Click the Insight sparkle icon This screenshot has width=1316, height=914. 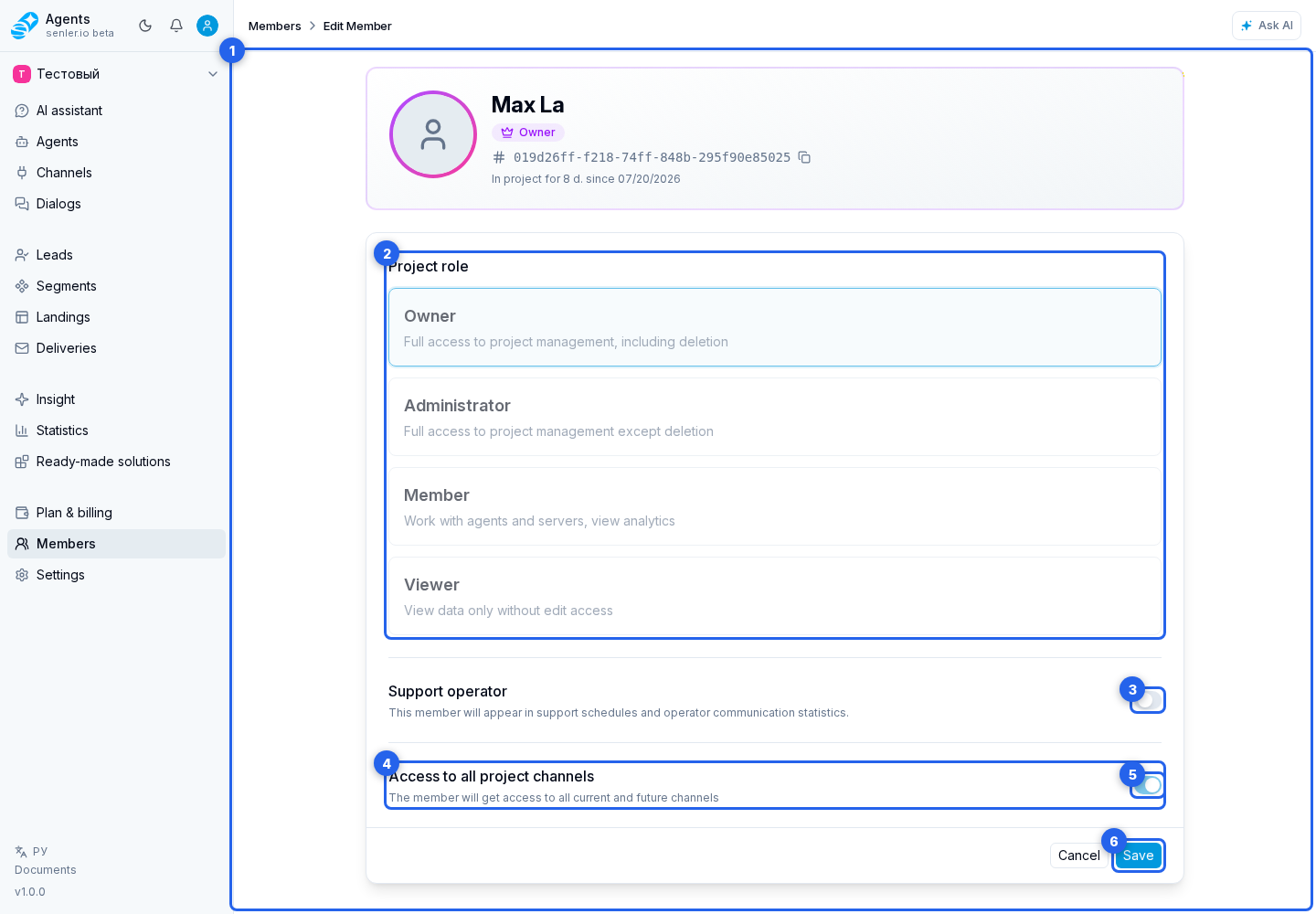tap(22, 399)
